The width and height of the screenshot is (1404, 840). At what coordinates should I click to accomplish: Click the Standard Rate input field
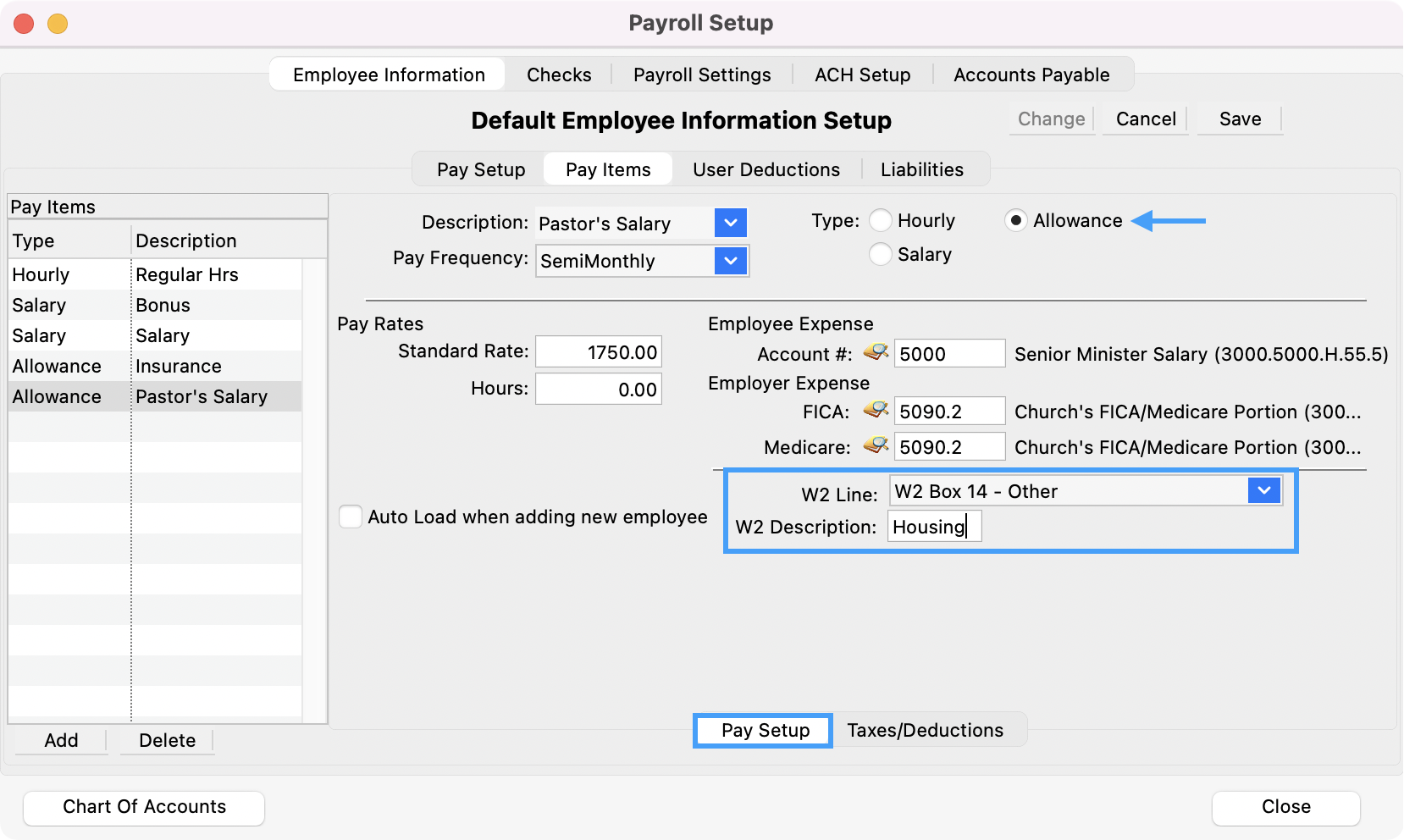click(x=598, y=352)
